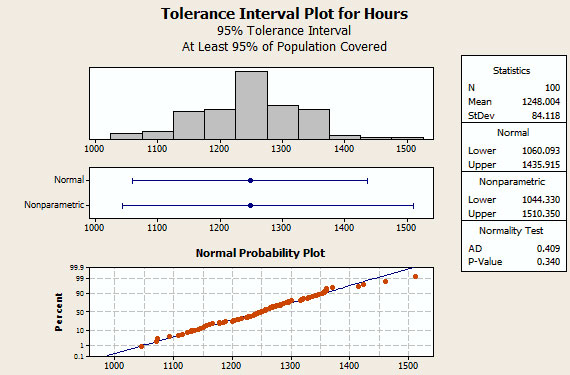Select the Normal interval center point
570x375 pixels.
pyautogui.click(x=250, y=181)
